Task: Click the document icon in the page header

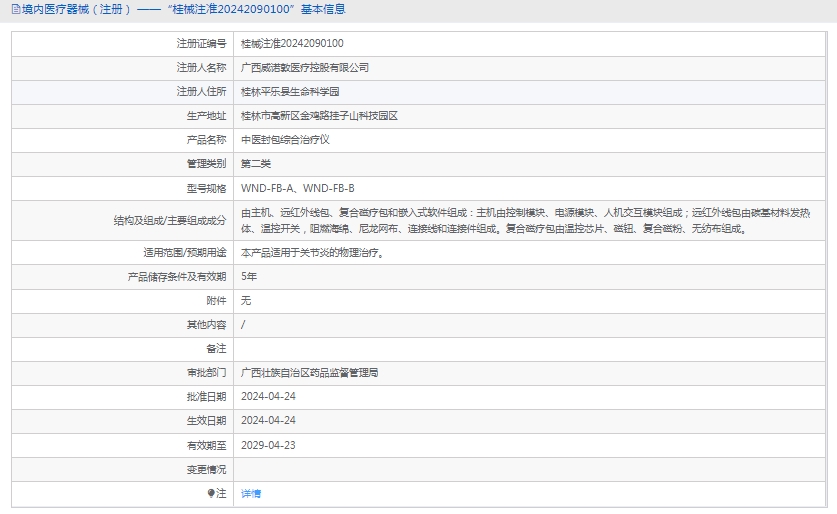Action: 15,9
